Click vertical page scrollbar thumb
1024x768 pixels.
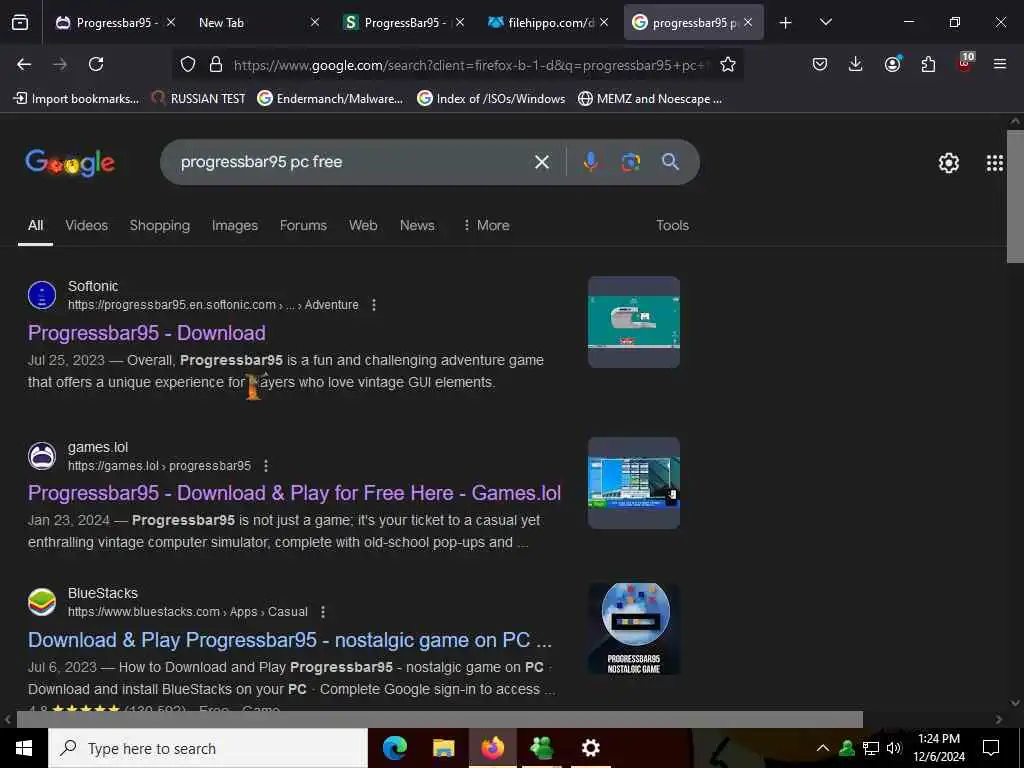click(1015, 196)
